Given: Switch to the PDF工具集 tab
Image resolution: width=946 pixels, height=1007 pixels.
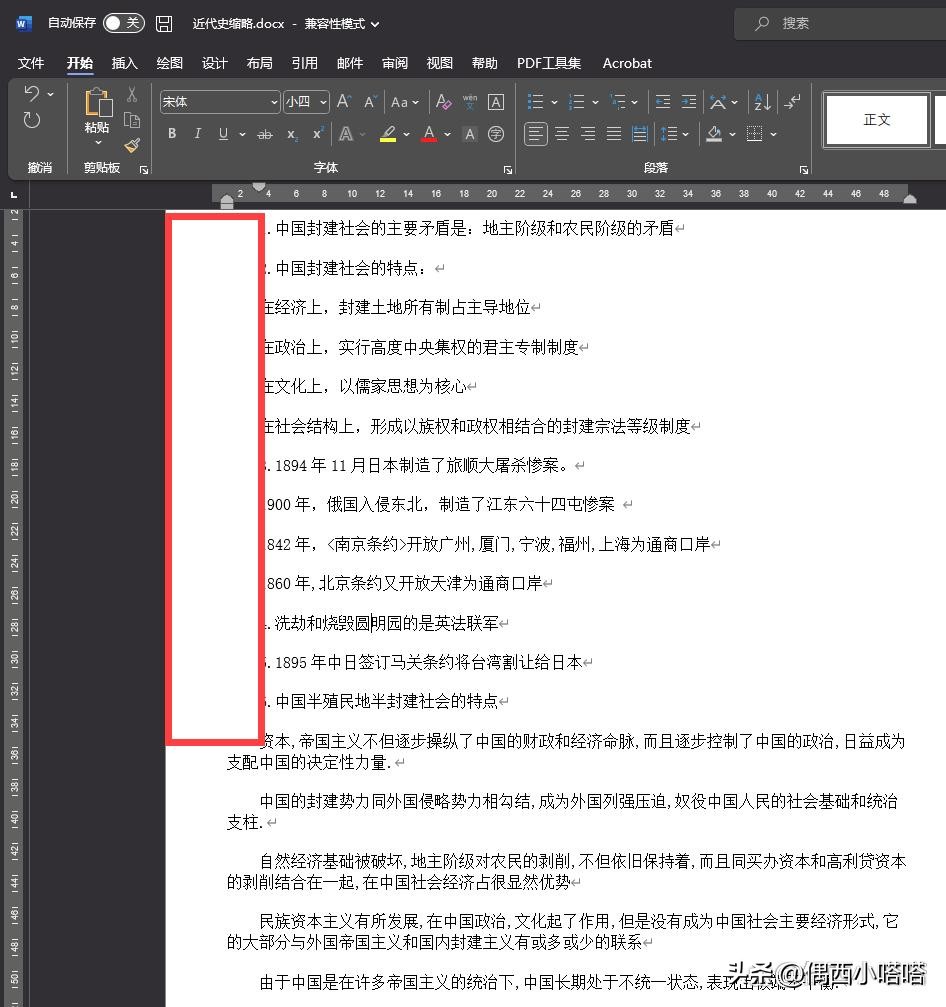Looking at the screenshot, I should 548,63.
